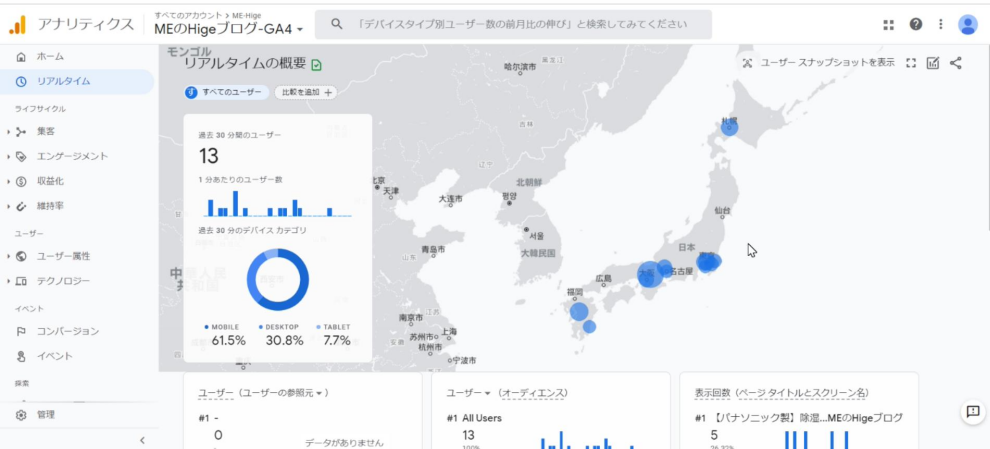Click the 維持率 magnet icon

click(21, 206)
